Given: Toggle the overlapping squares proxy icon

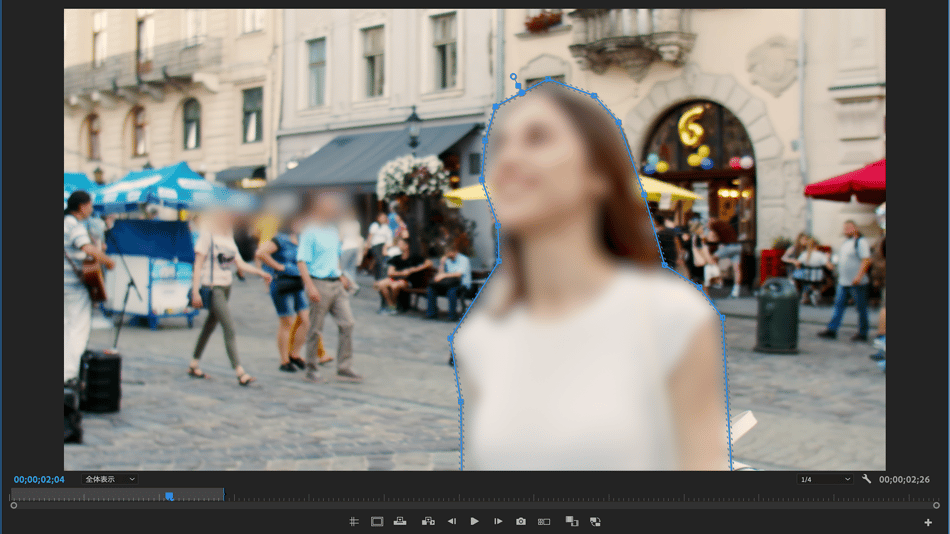Looking at the screenshot, I should tap(572, 521).
